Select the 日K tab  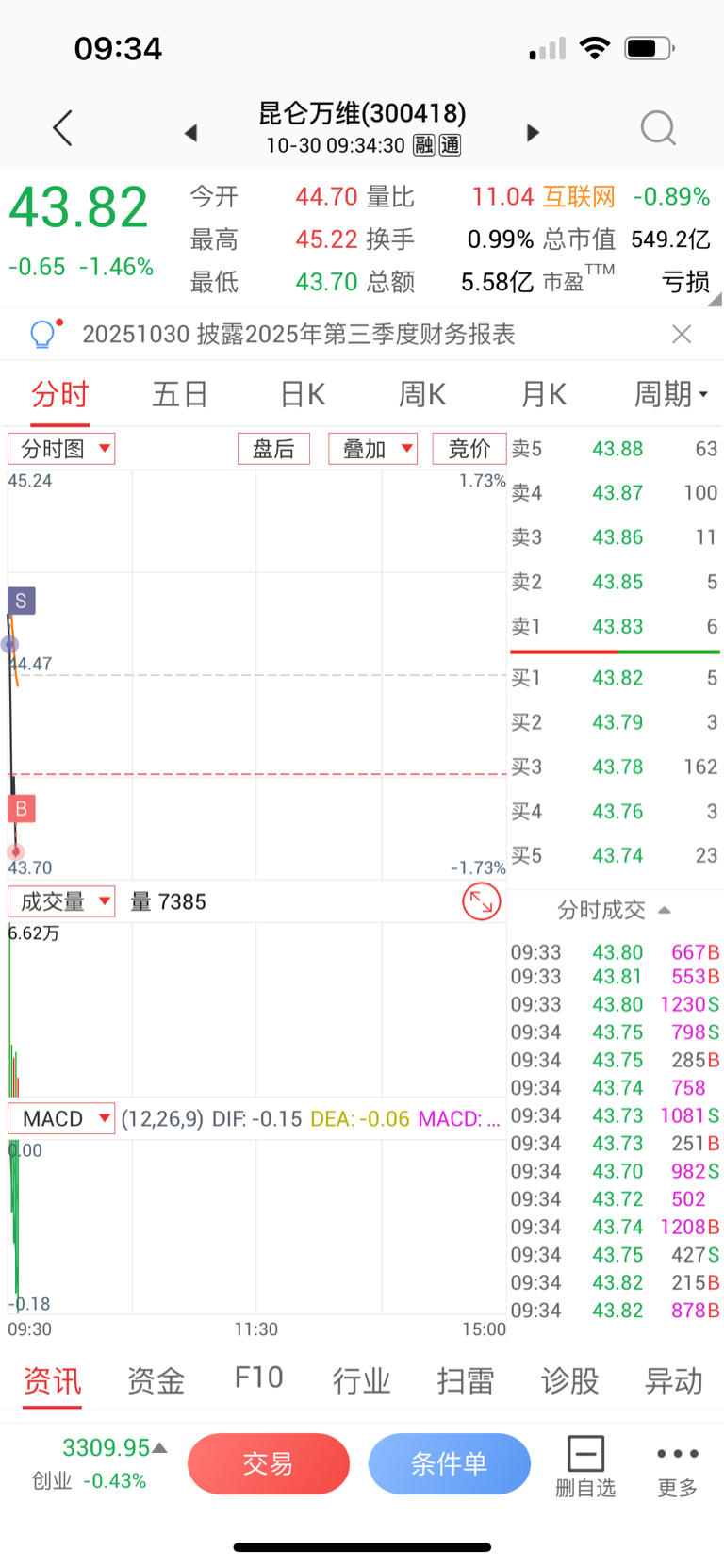click(303, 394)
